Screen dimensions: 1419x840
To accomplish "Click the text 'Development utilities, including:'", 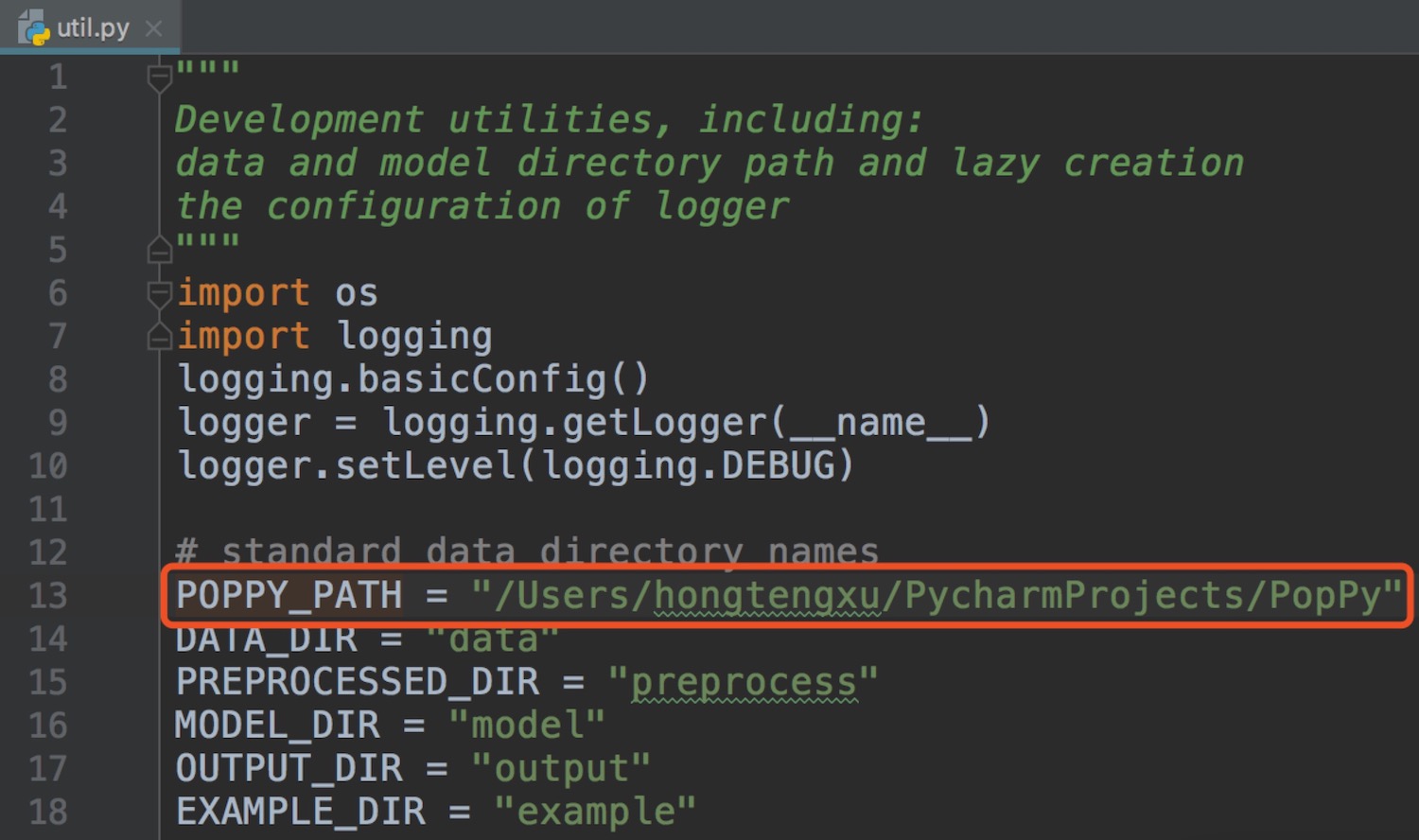I will pos(549,120).
